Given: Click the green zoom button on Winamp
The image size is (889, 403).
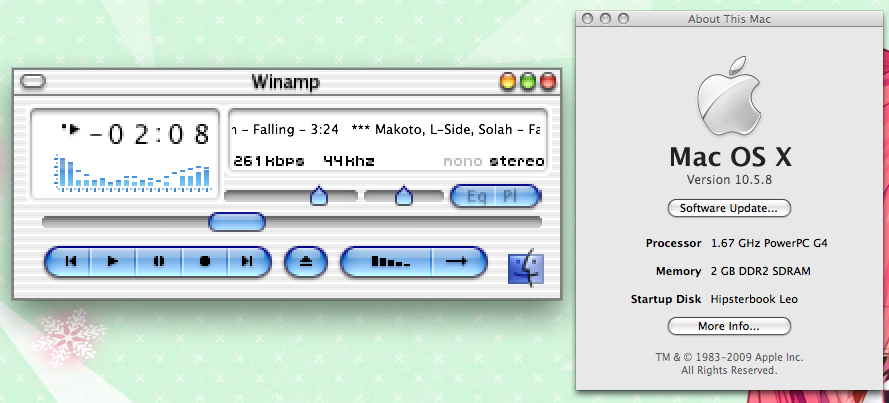Looking at the screenshot, I should pos(528,82).
